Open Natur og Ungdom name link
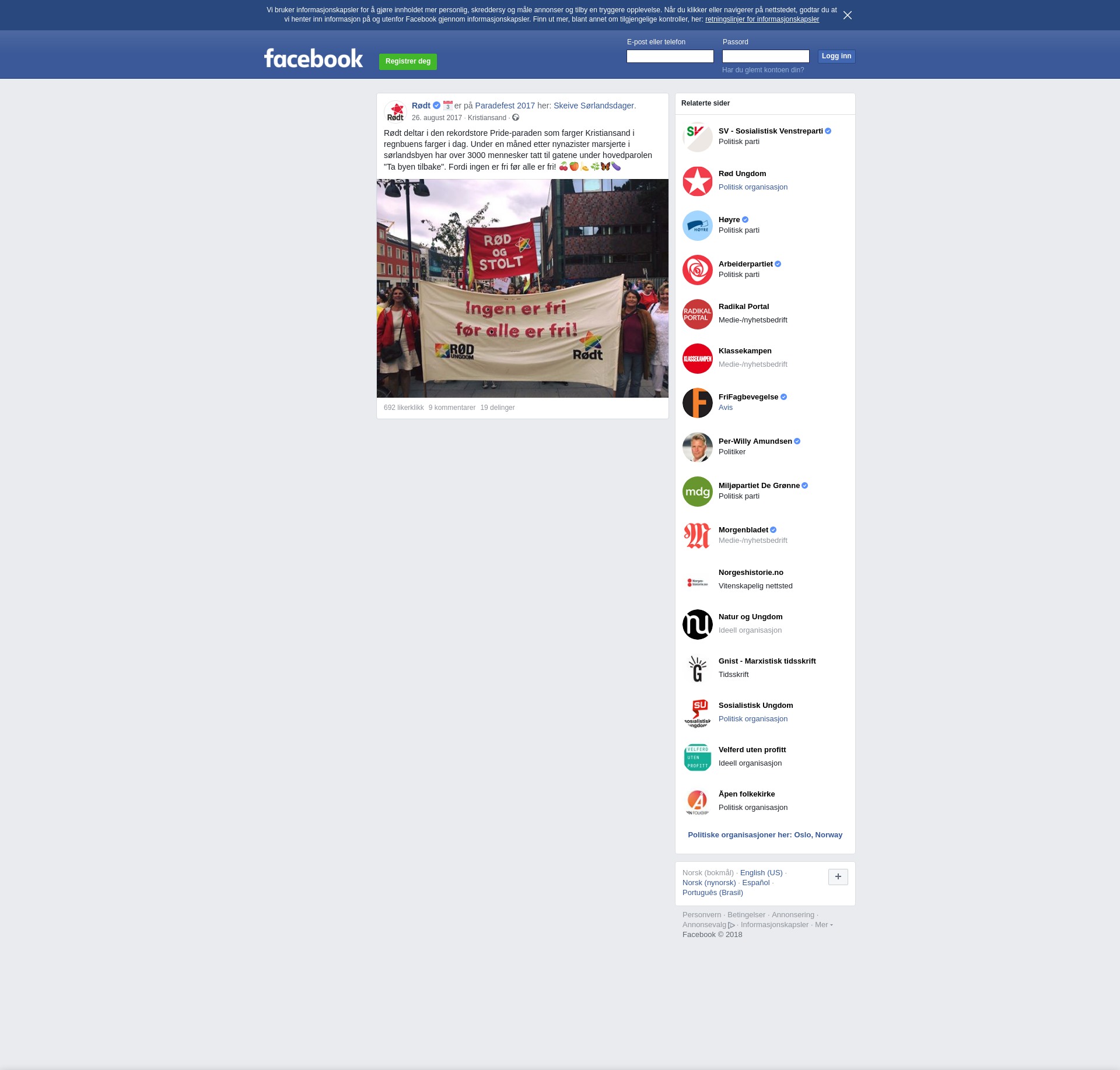This screenshot has width=1120, height=1070. tap(751, 617)
